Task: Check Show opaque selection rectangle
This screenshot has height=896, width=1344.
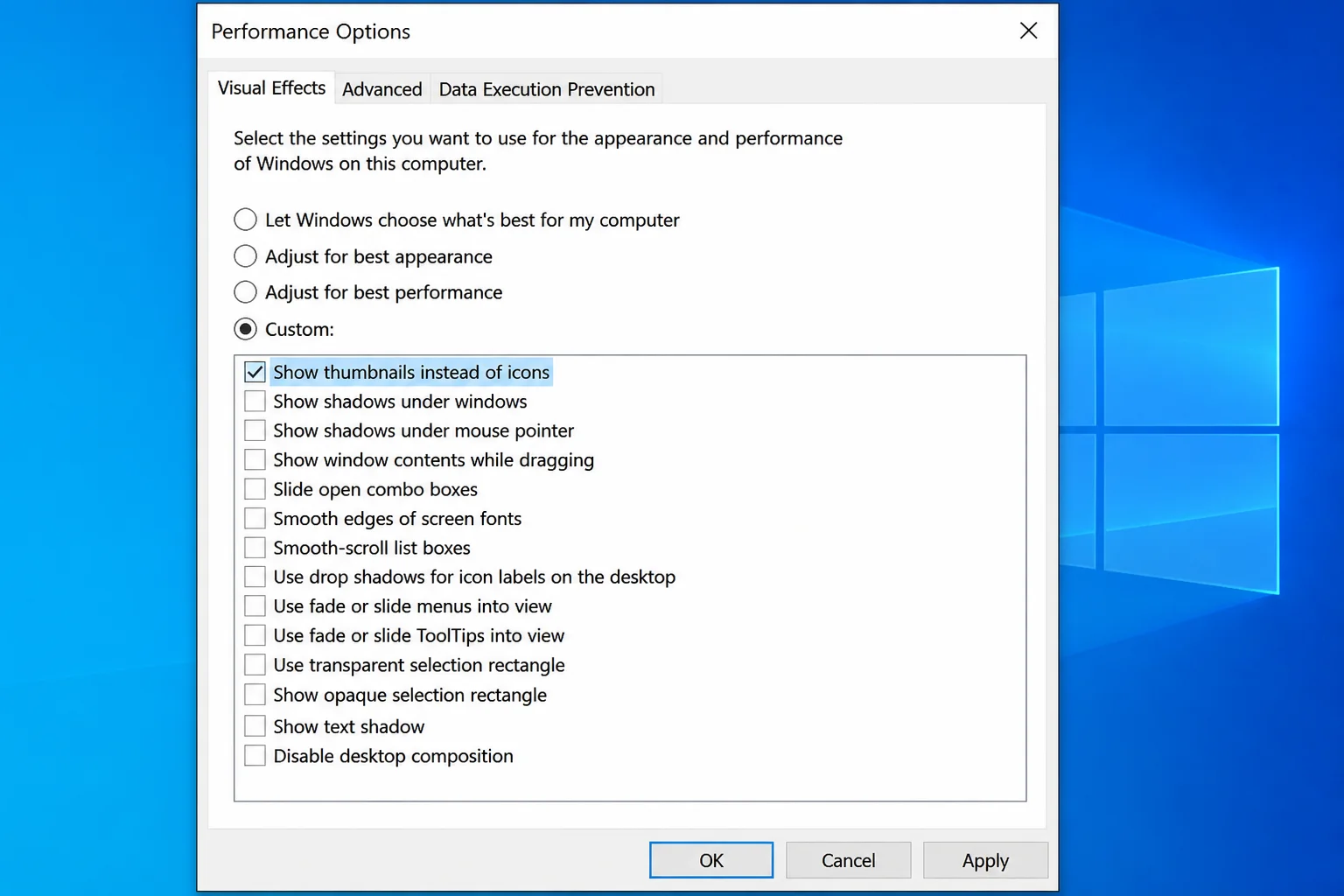Action: [x=255, y=695]
